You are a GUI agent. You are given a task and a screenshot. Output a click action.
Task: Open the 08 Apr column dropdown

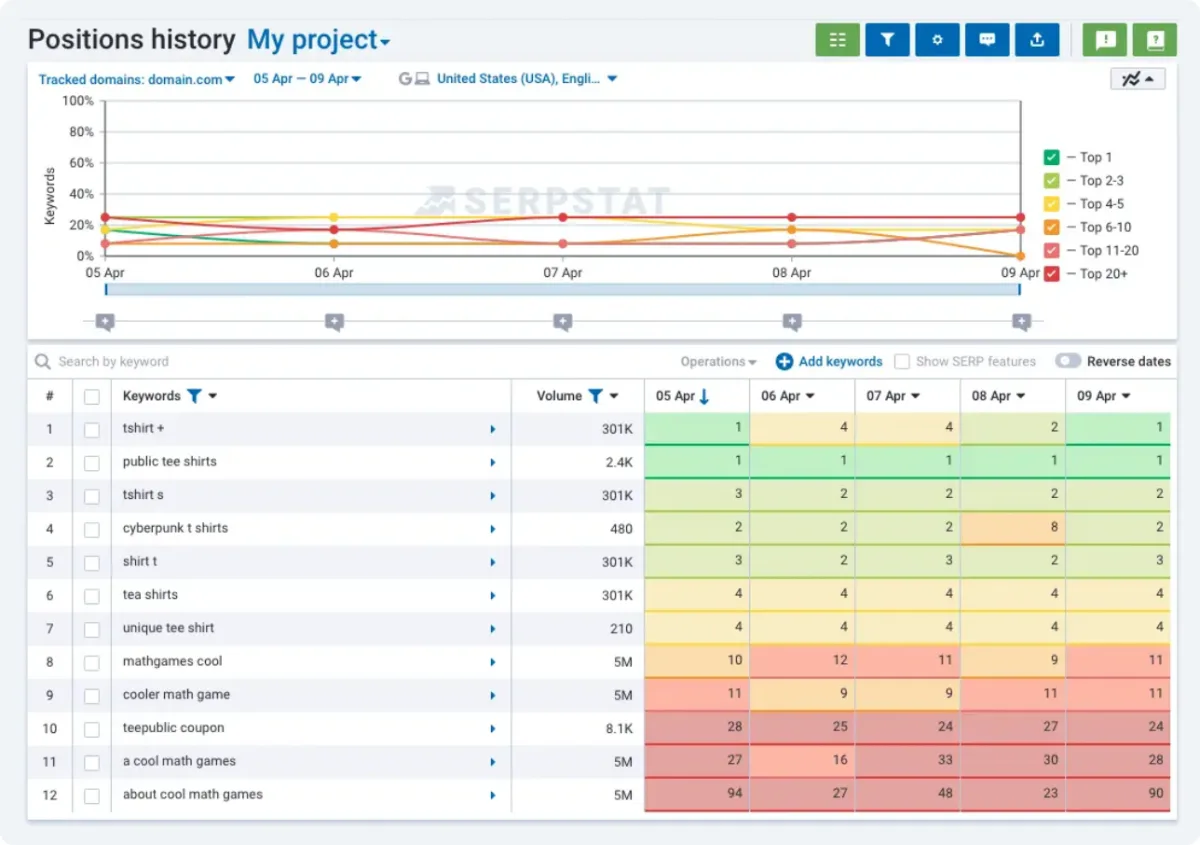1021,396
